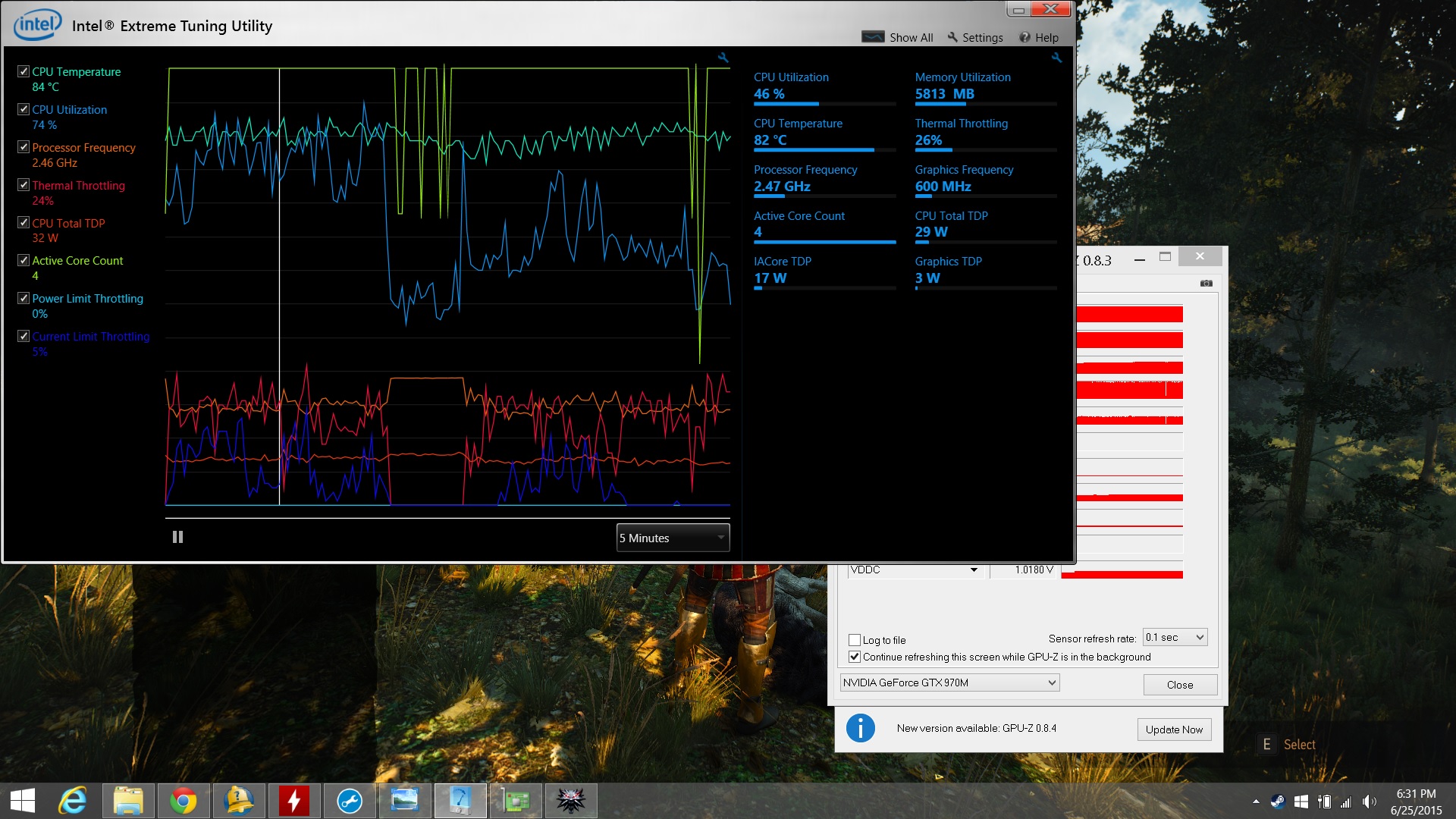Open the Windows Start button
Viewport: 1456px width, 819px height.
(23, 802)
